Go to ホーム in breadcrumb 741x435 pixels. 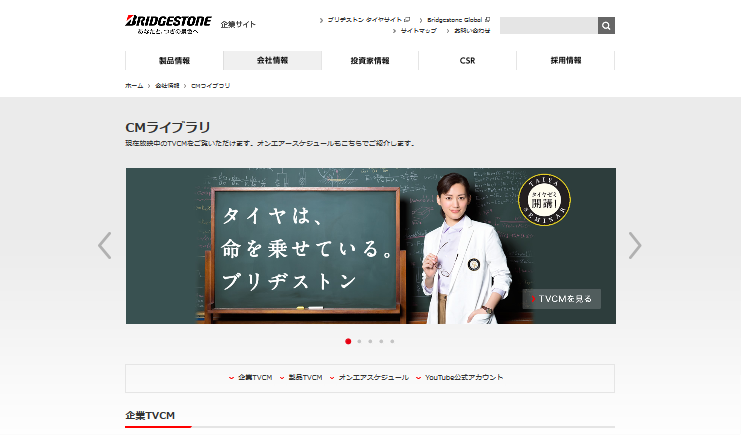tap(134, 86)
